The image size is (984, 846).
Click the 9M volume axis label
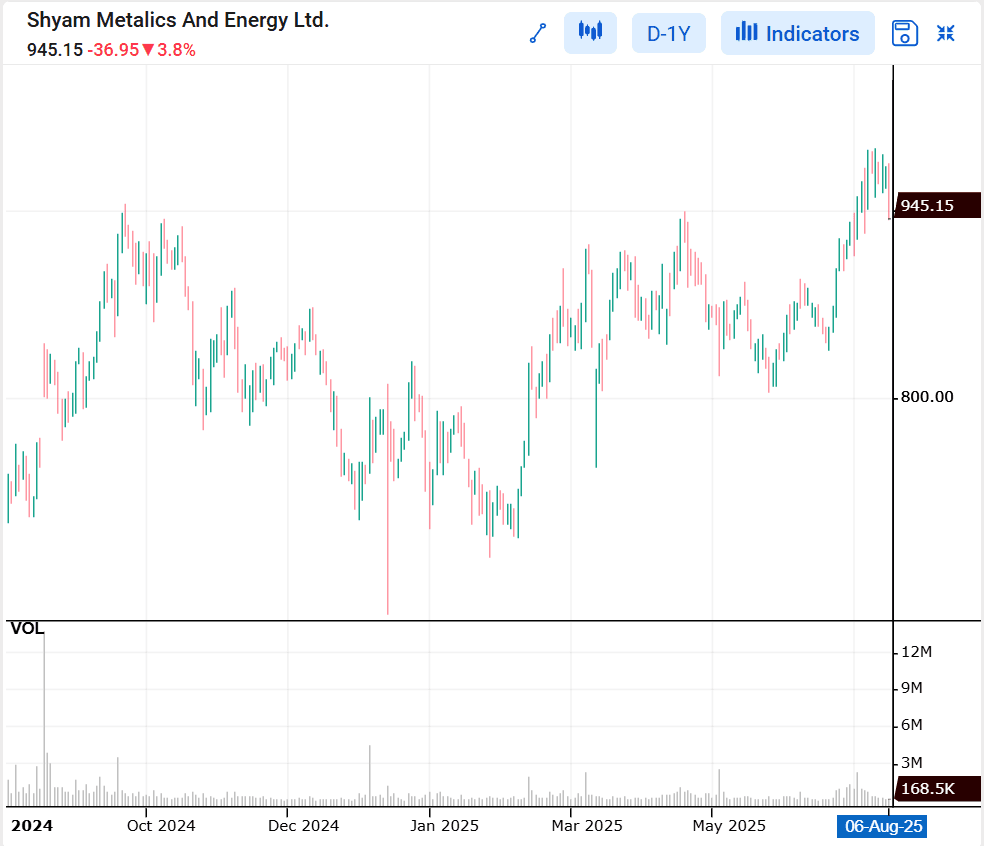point(911,688)
